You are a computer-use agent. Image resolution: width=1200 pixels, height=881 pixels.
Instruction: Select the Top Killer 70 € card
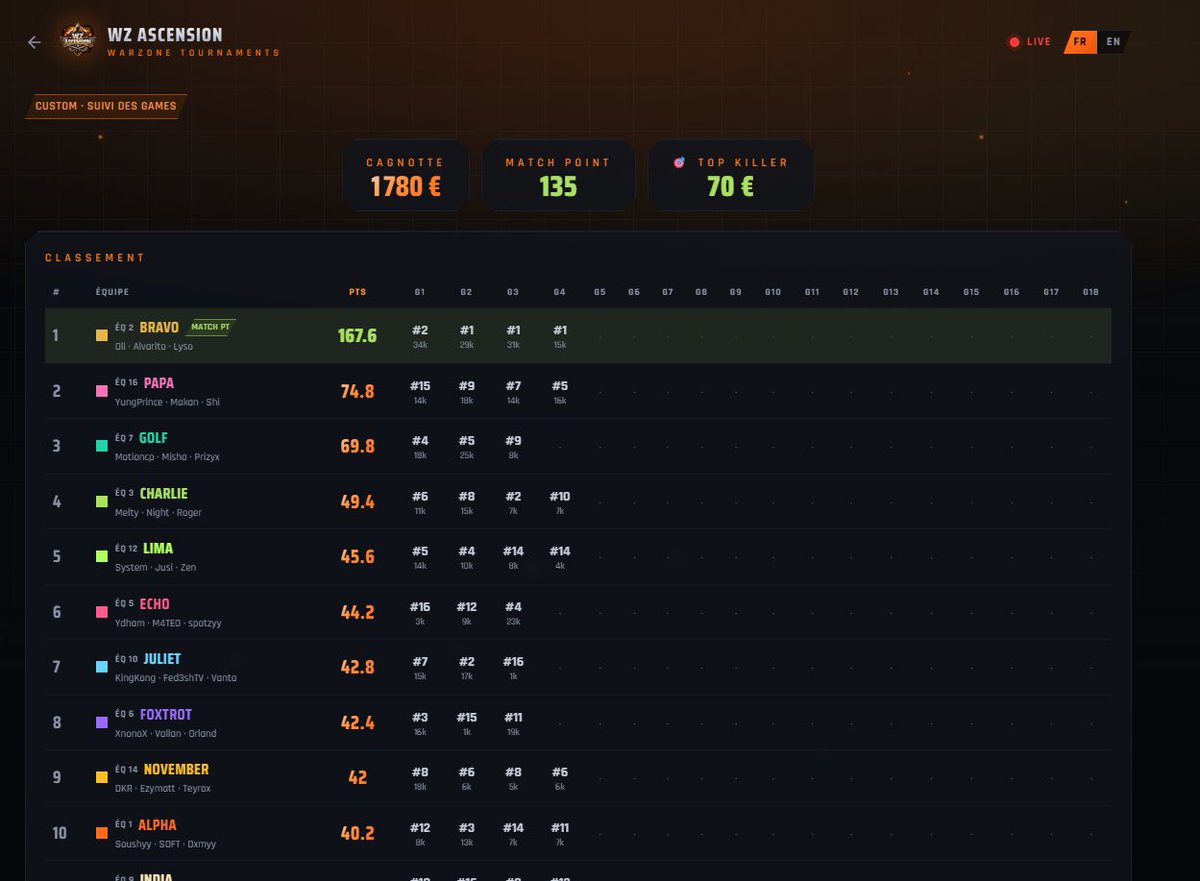[x=731, y=175]
